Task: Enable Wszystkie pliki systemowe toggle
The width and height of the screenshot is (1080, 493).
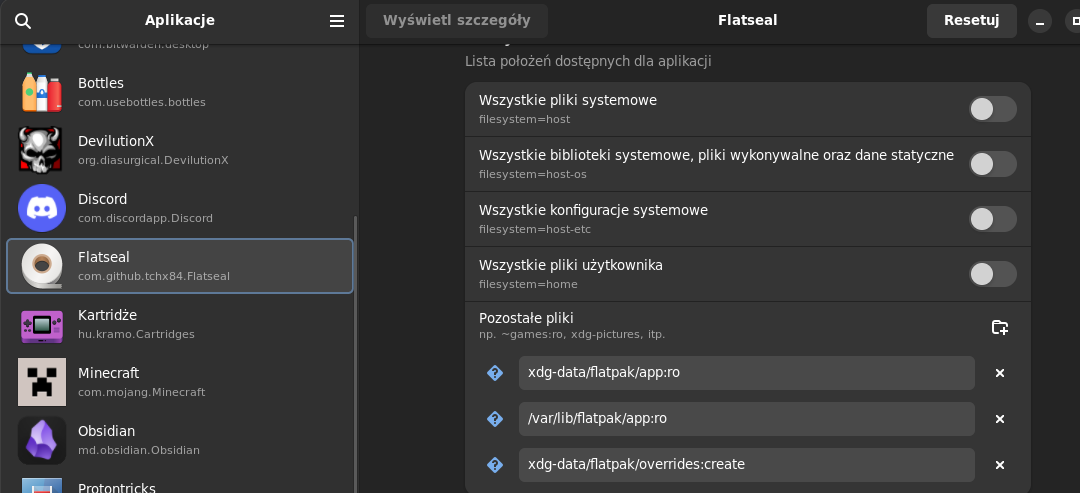Action: point(992,109)
